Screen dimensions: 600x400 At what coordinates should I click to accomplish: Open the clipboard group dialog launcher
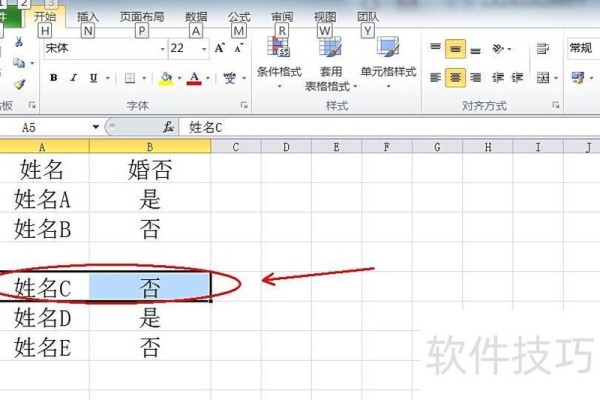click(32, 105)
